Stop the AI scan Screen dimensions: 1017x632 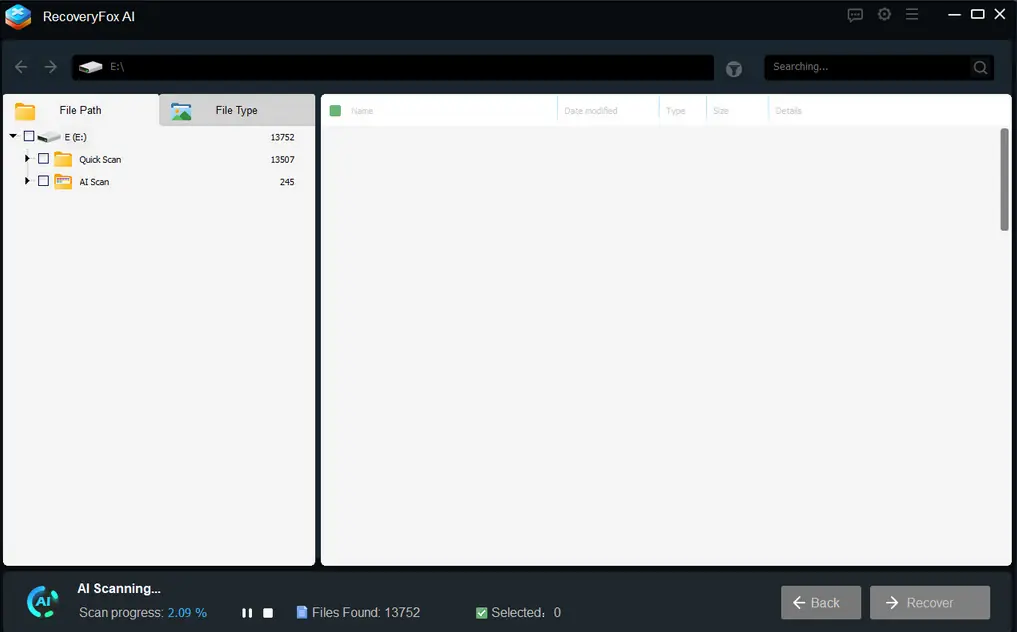click(268, 613)
